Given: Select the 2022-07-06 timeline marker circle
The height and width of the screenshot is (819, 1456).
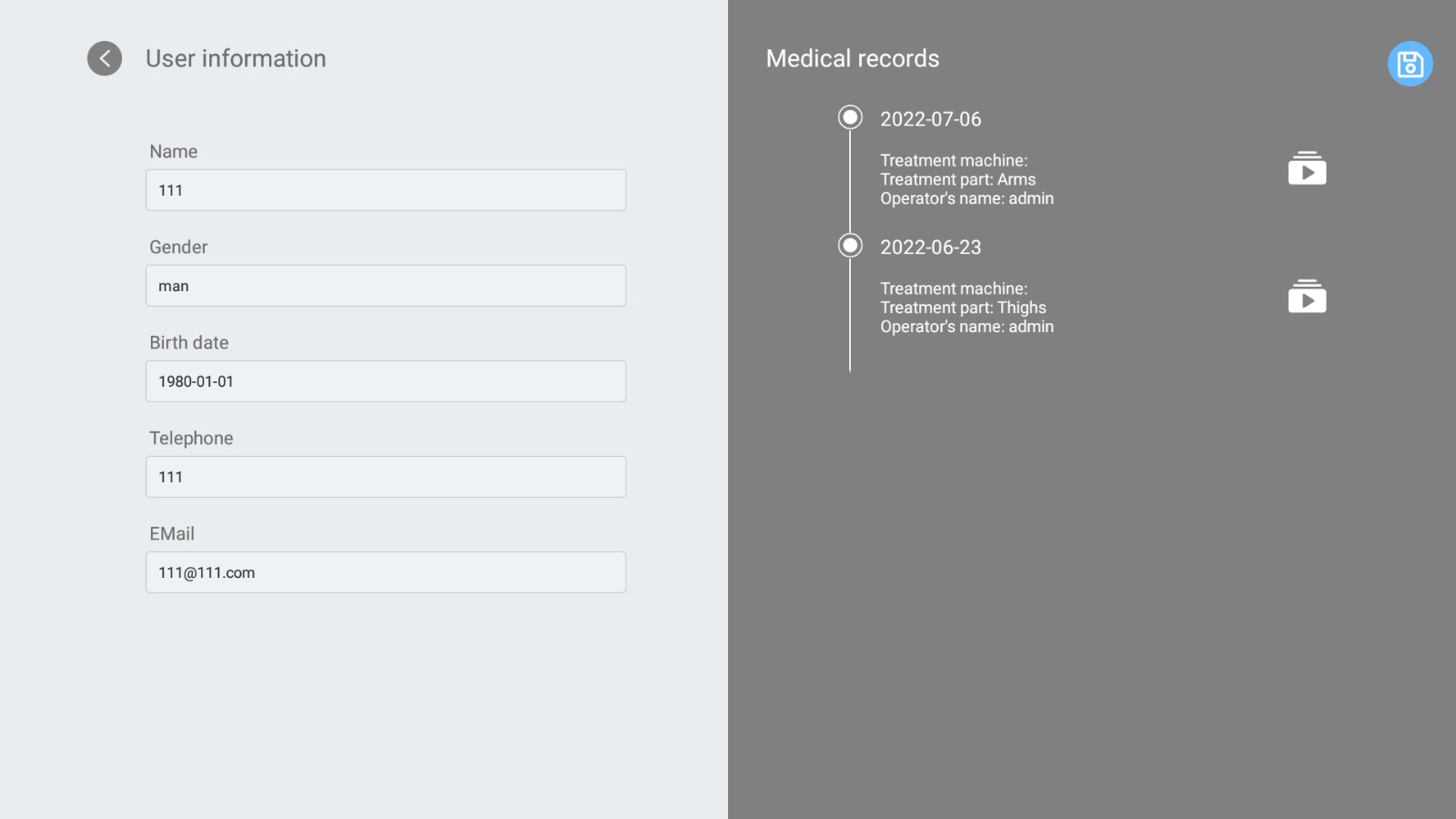Looking at the screenshot, I should 850,117.
